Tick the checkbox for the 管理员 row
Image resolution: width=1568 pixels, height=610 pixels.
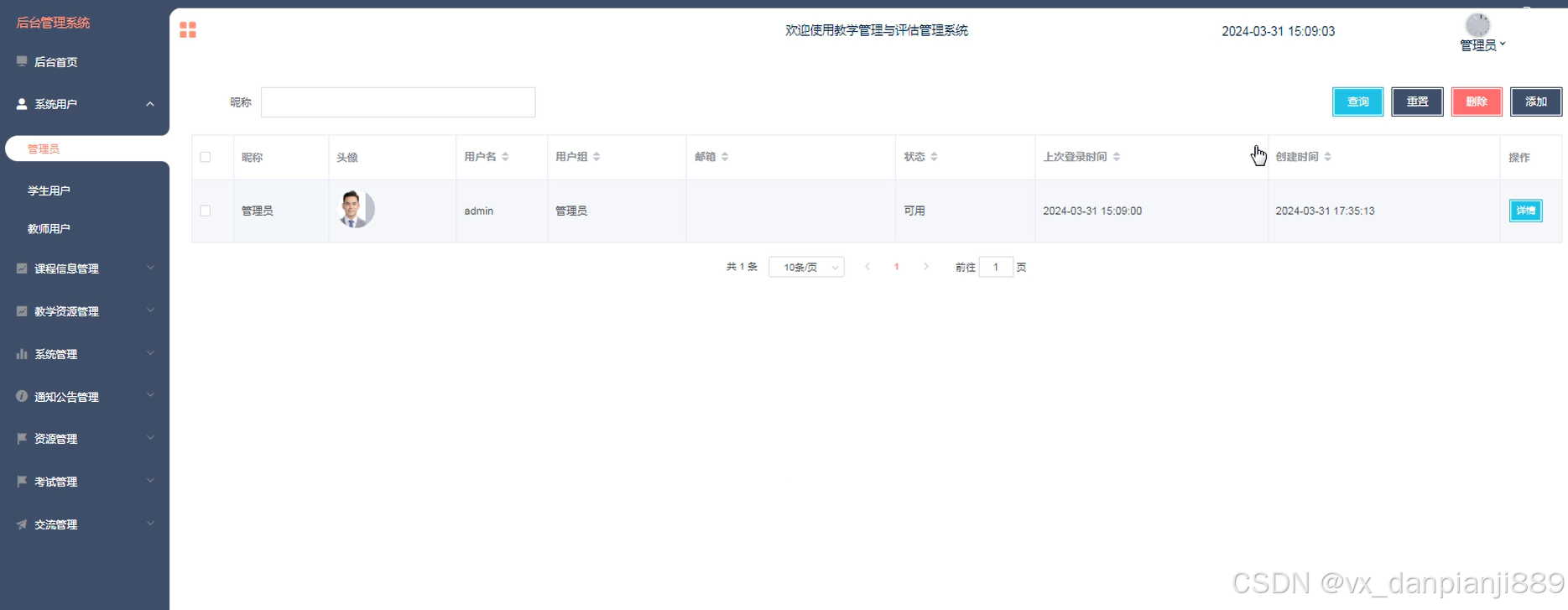pyautogui.click(x=206, y=211)
